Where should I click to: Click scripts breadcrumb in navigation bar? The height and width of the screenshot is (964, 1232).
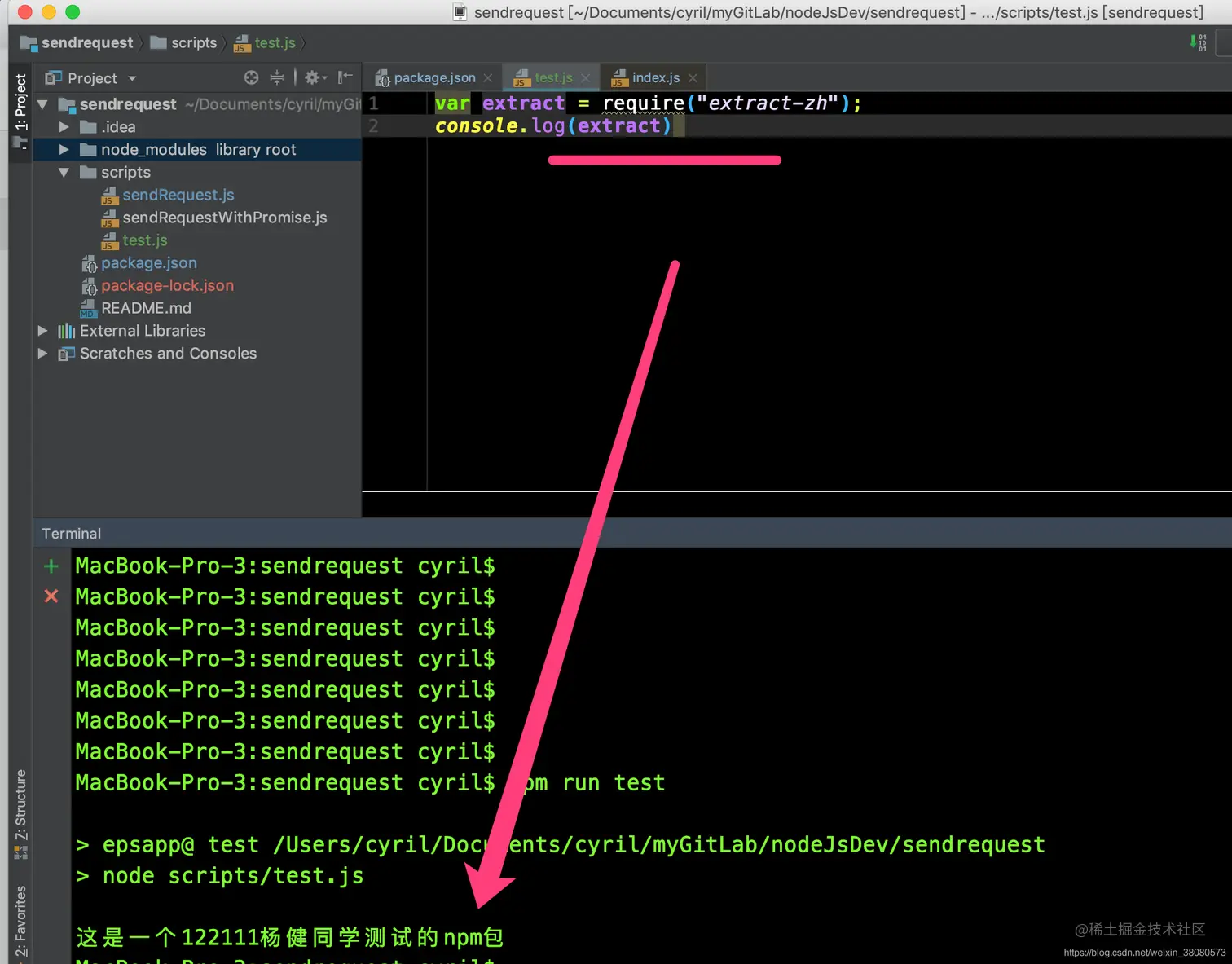[x=184, y=42]
